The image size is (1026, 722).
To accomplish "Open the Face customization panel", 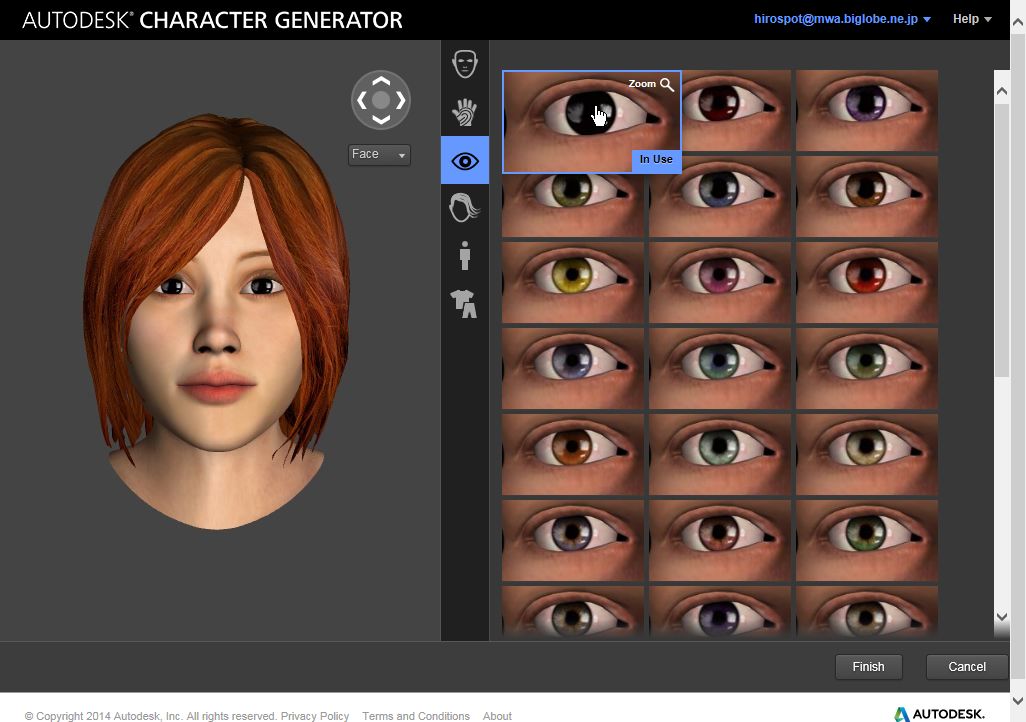I will 464,62.
